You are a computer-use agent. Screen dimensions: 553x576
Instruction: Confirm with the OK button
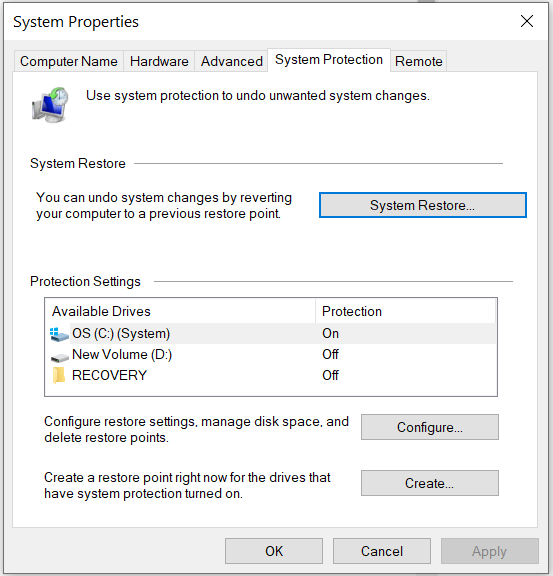274,551
